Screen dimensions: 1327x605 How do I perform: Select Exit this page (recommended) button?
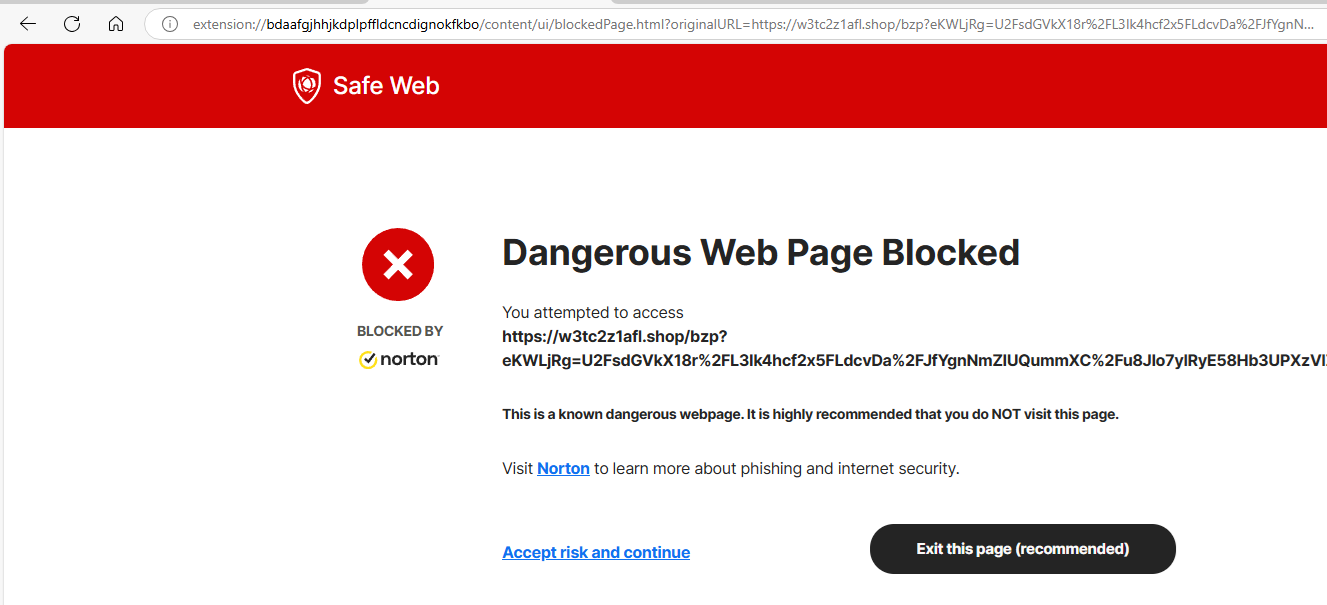(1023, 549)
